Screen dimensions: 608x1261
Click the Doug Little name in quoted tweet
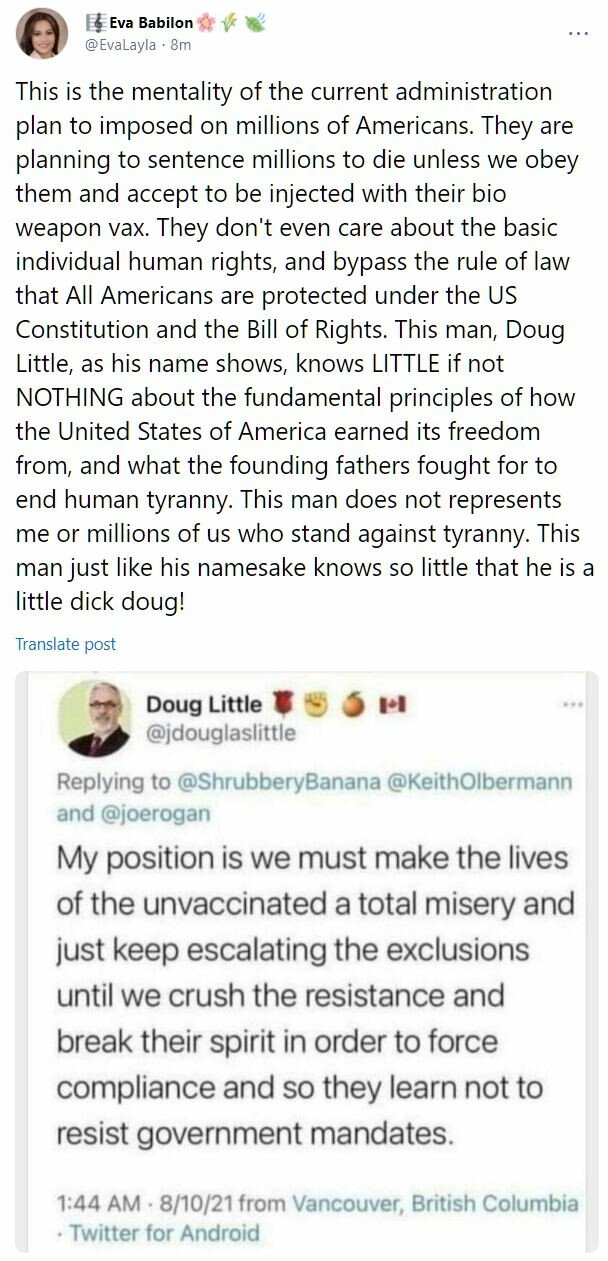click(x=204, y=705)
